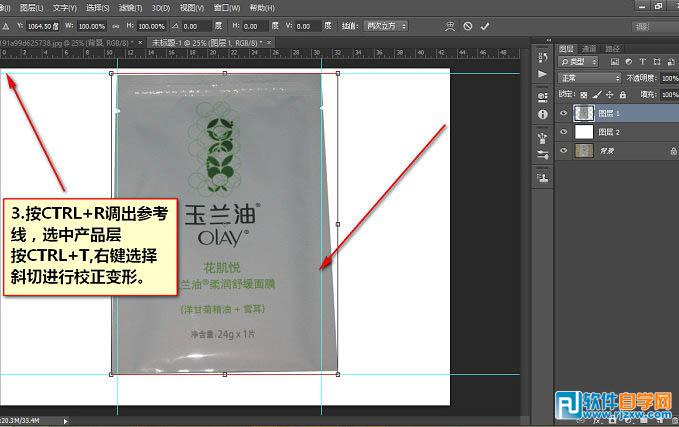Viewport: 679px width, 427px height.
Task: Open the Brush presets icon in dock
Action: [x=543, y=138]
